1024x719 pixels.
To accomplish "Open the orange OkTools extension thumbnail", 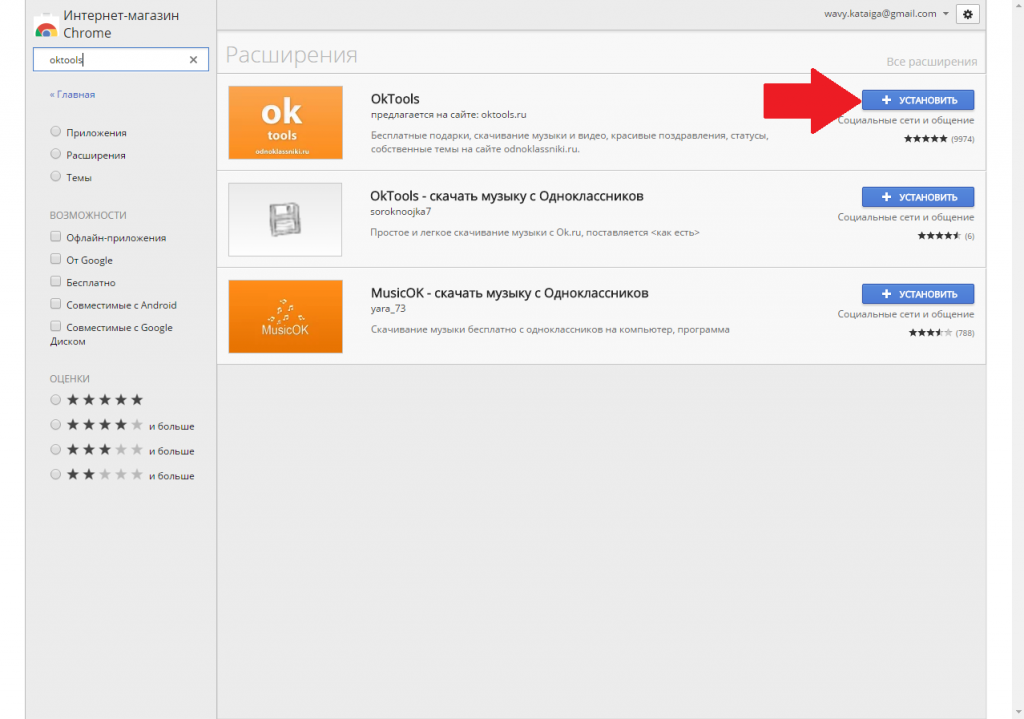I will pyautogui.click(x=285, y=122).
